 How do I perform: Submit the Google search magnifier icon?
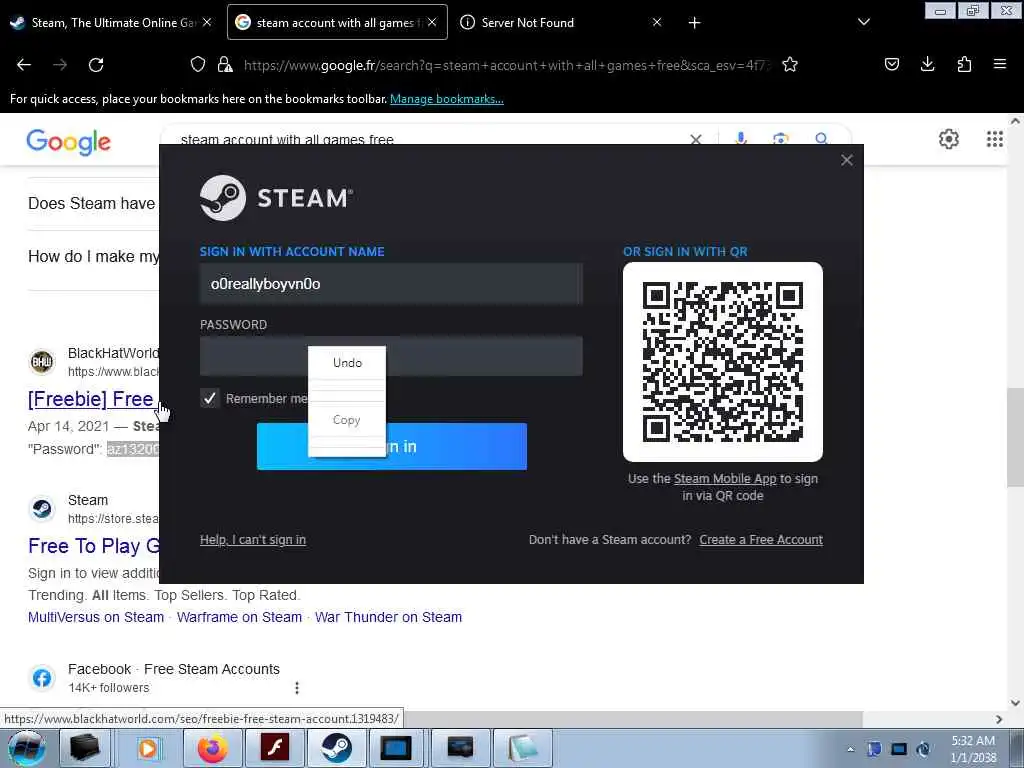[822, 139]
